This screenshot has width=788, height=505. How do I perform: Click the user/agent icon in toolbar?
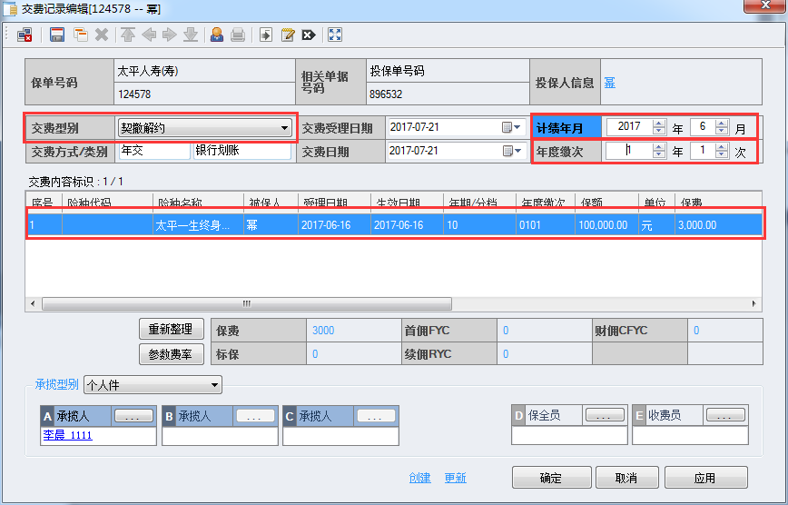216,35
